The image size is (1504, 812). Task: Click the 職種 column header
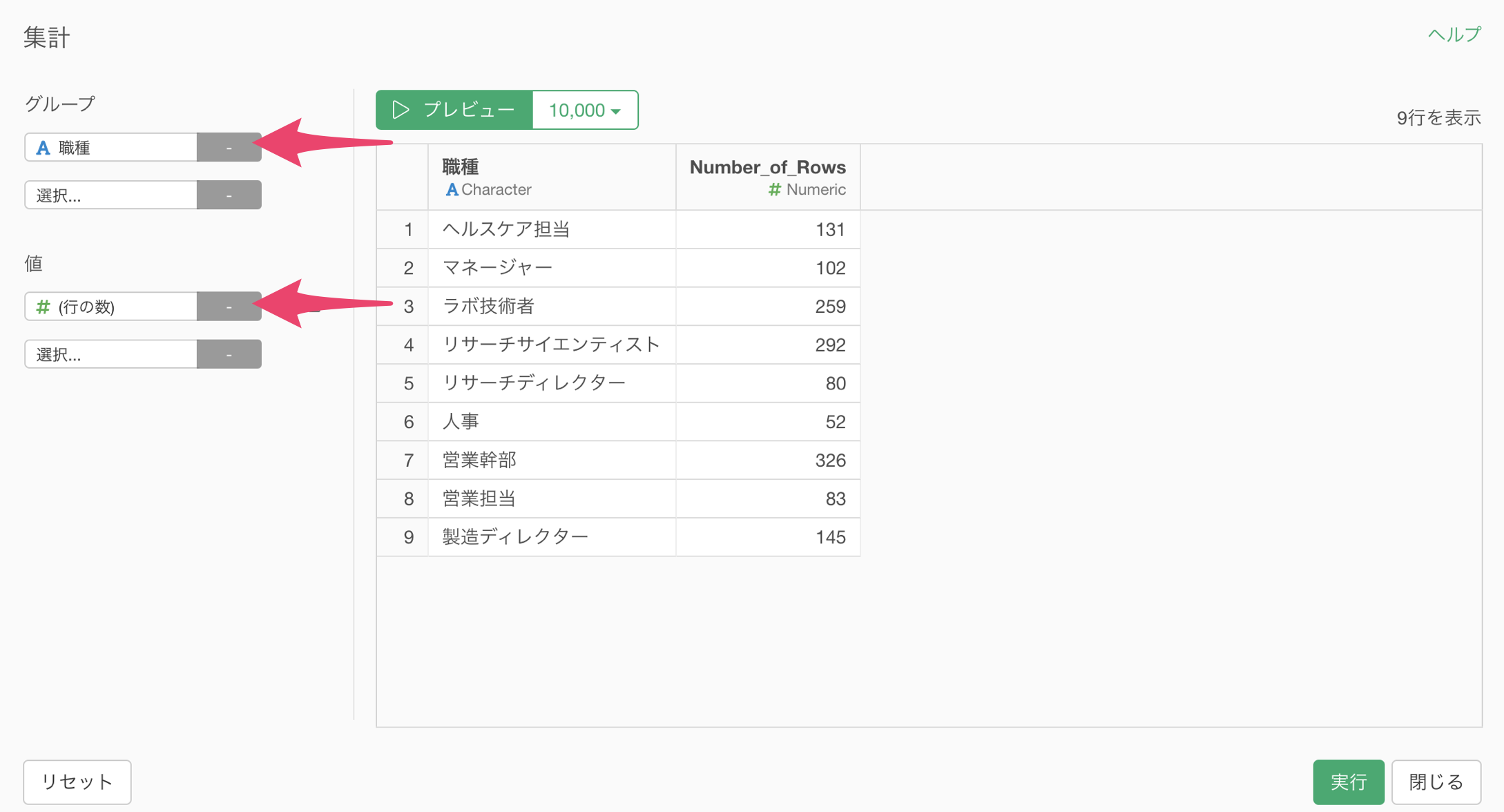coord(552,177)
